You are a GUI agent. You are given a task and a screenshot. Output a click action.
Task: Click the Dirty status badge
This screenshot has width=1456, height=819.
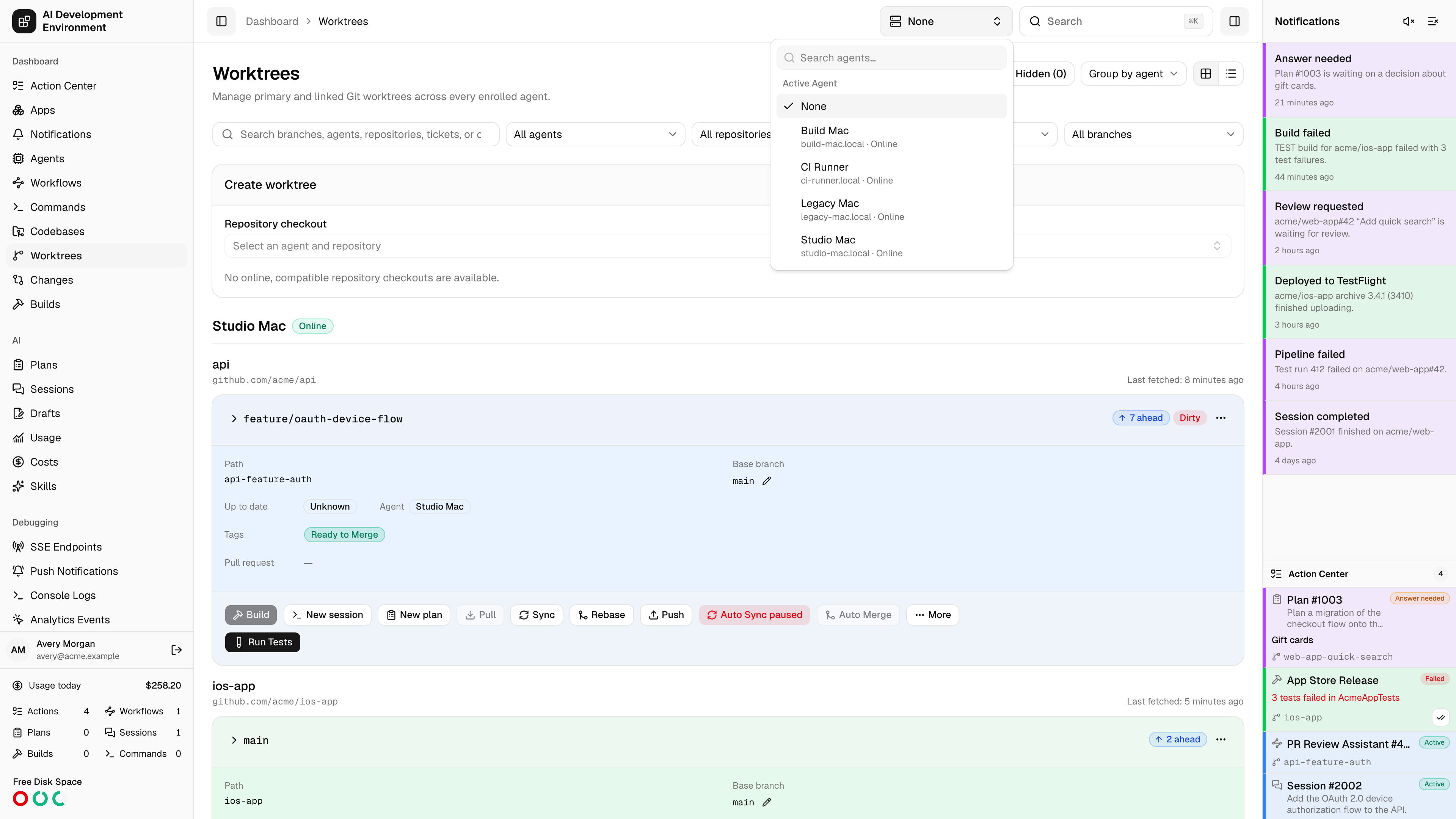[x=1189, y=418]
